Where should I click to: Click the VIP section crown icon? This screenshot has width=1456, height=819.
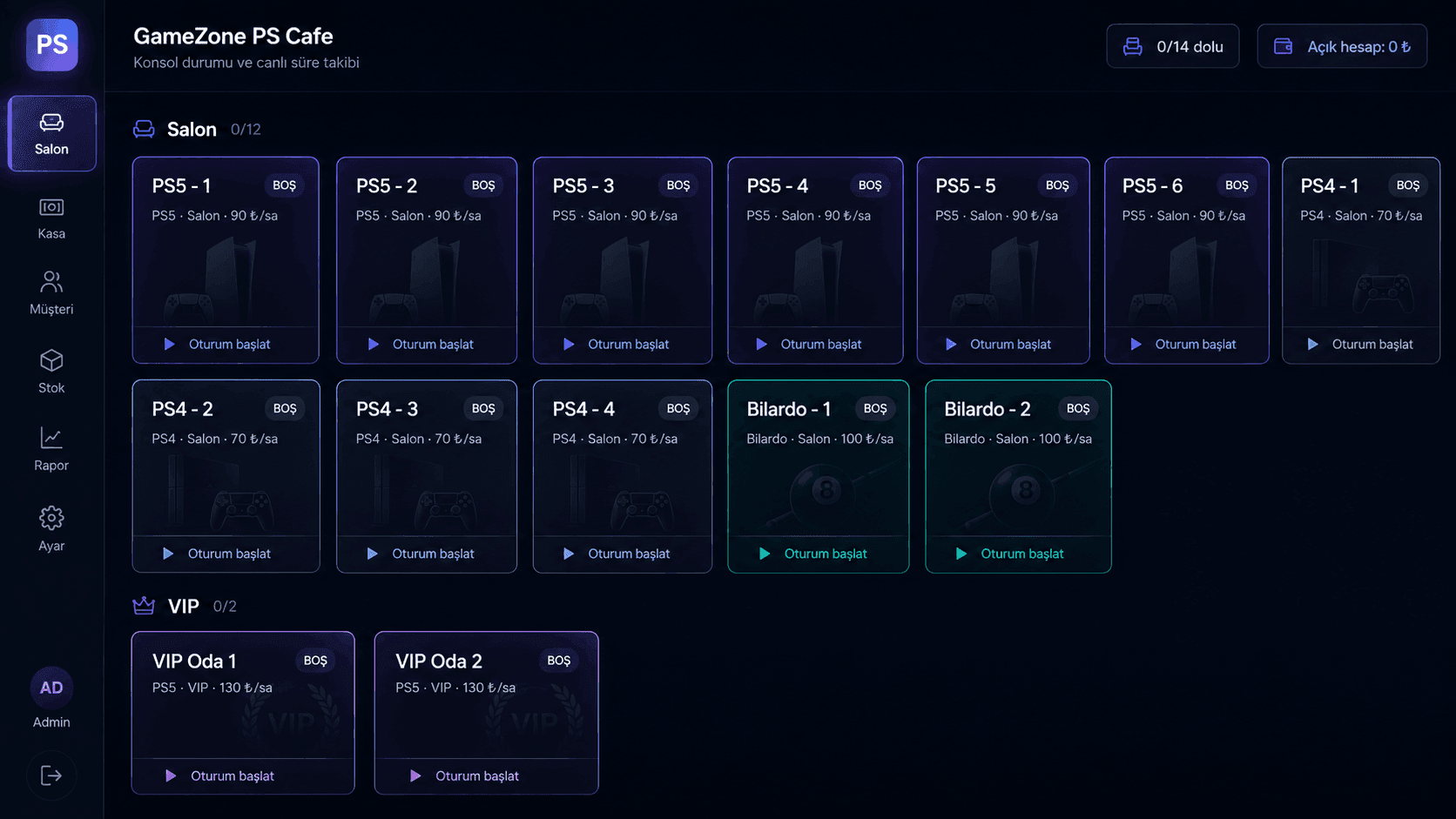tap(144, 606)
